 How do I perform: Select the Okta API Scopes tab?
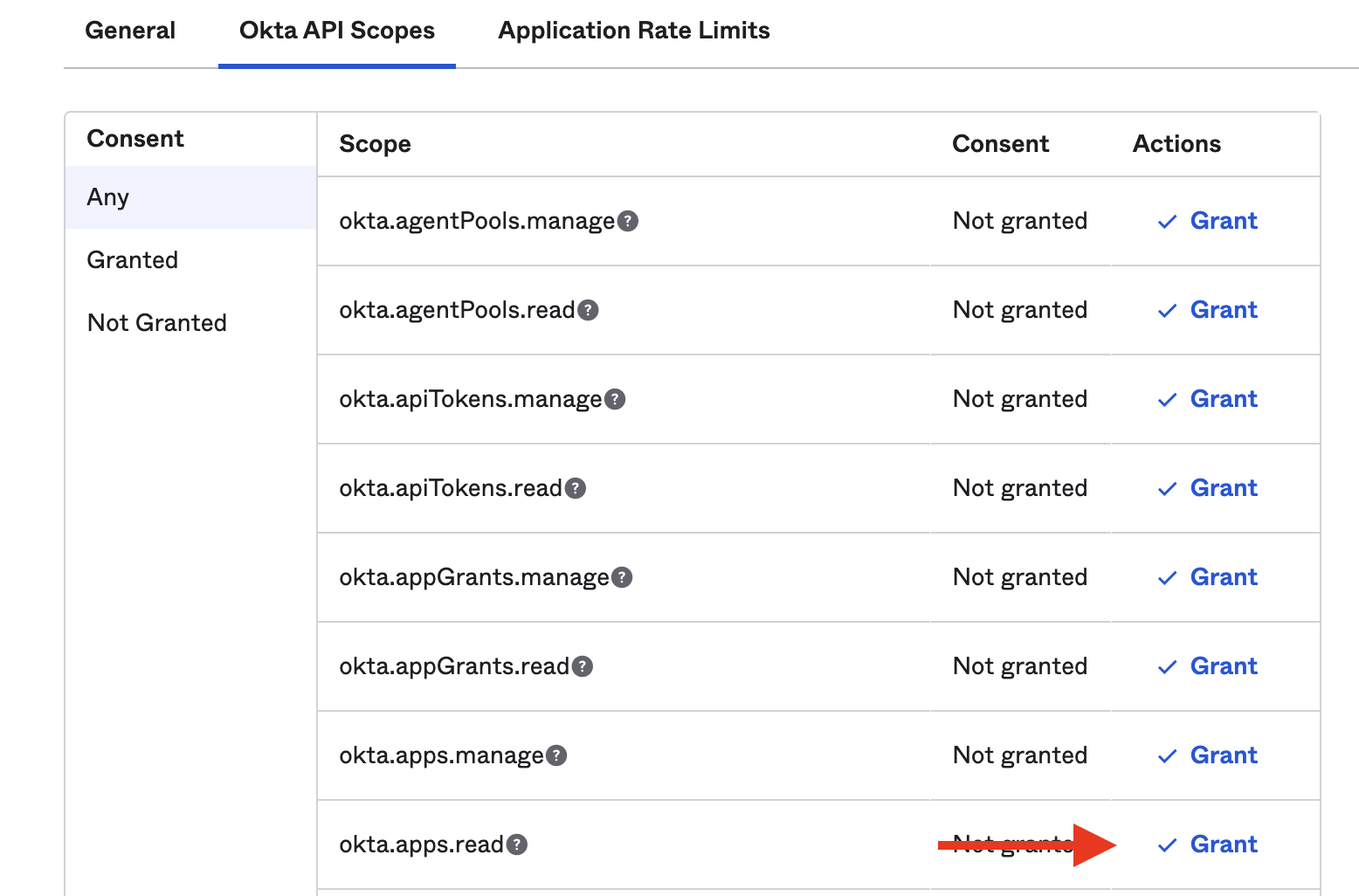337,31
